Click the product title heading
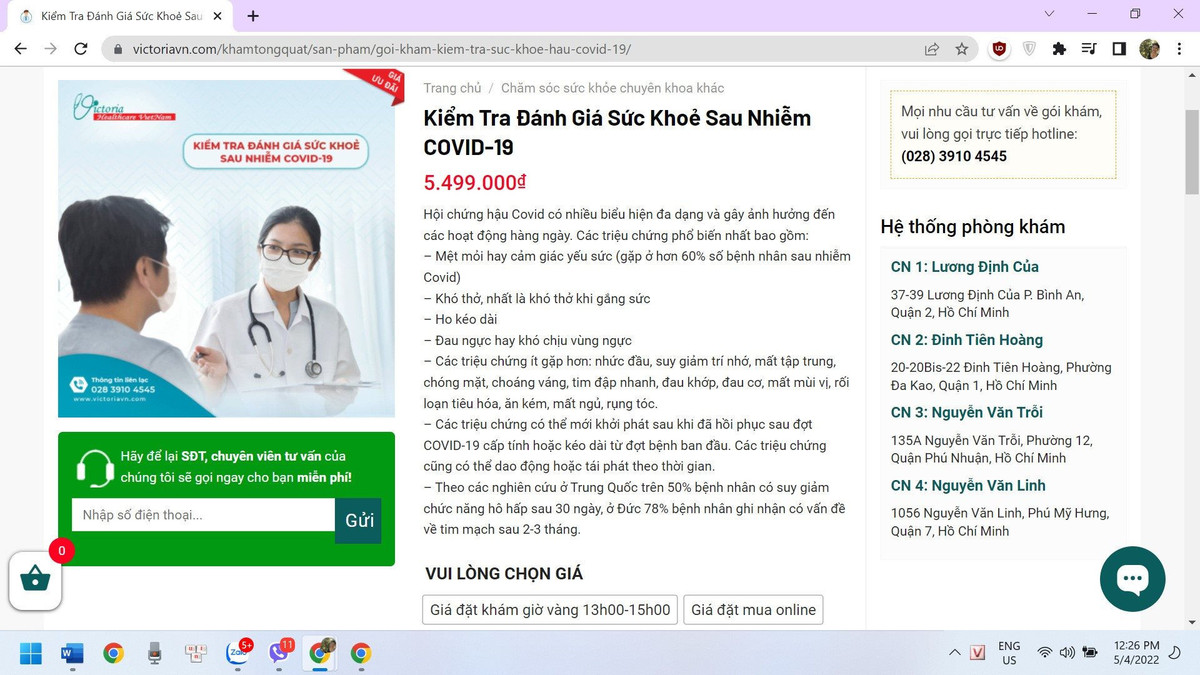Screen dimensions: 1200x675 pos(617,132)
